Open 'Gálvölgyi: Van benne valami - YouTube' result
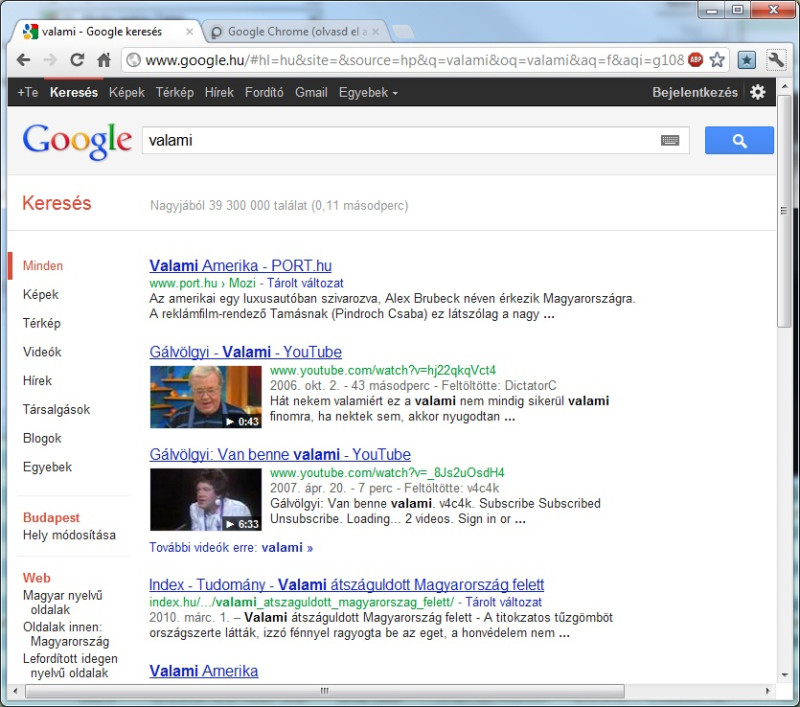This screenshot has width=800, height=707. tap(280, 454)
